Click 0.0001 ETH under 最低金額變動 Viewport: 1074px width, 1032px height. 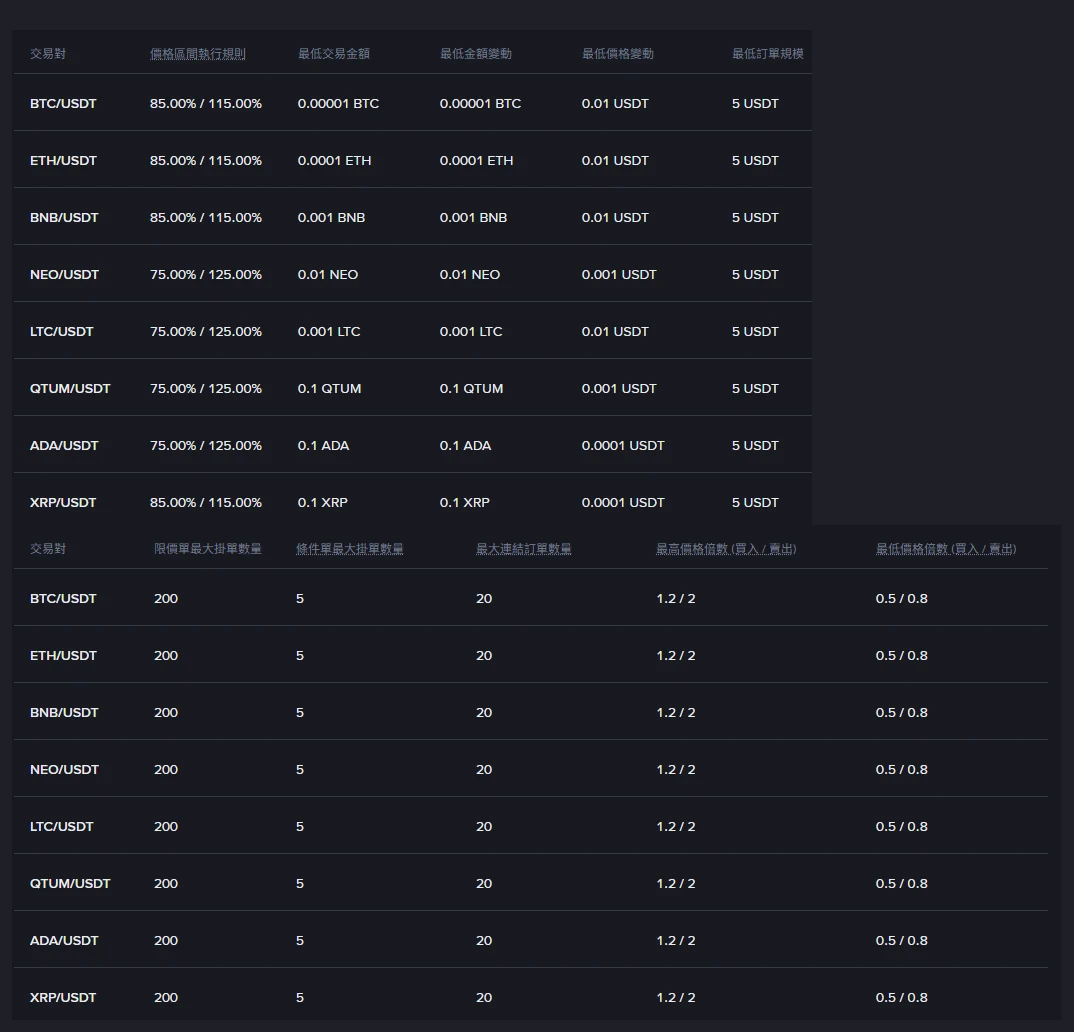(476, 160)
